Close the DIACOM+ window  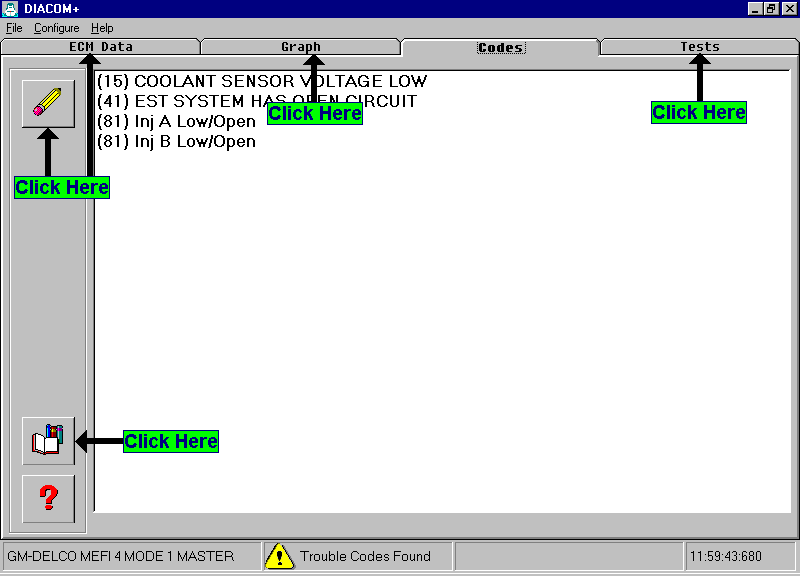tap(789, 8)
